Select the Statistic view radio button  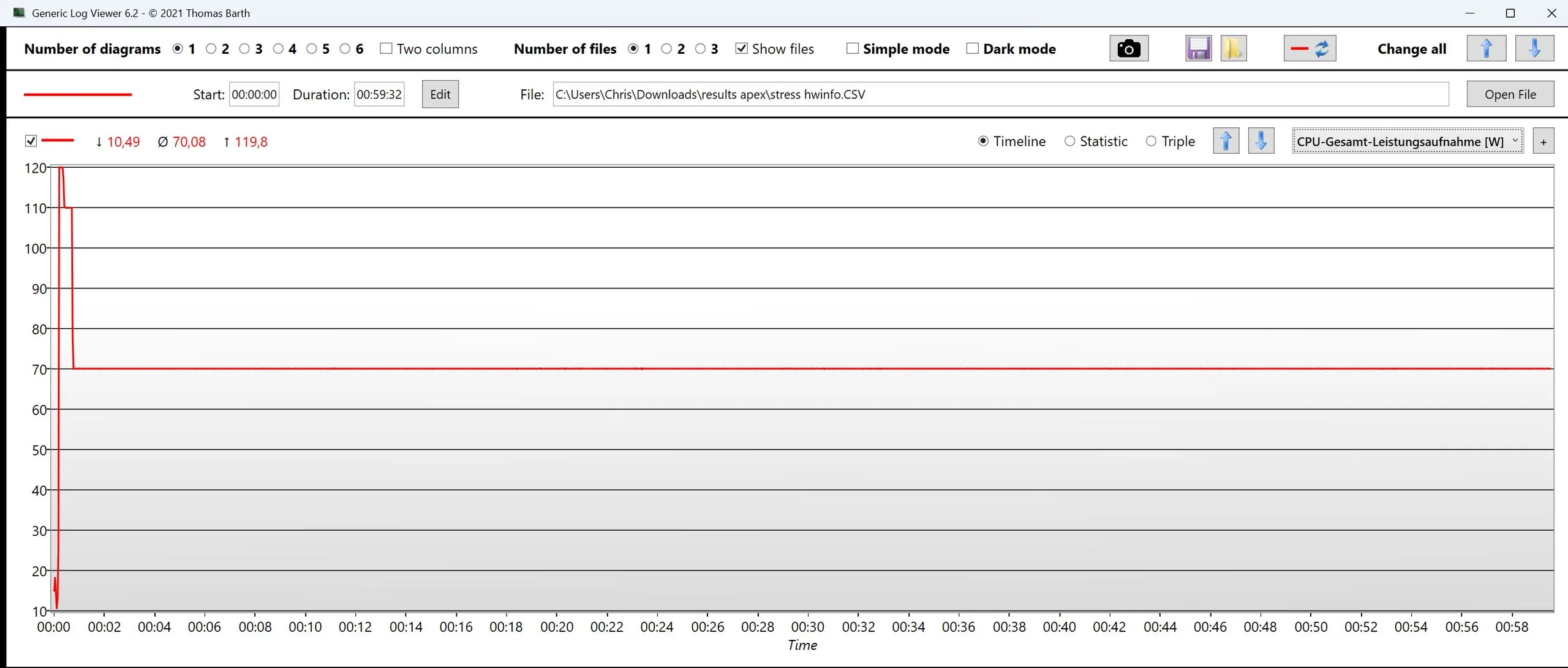(x=1069, y=141)
